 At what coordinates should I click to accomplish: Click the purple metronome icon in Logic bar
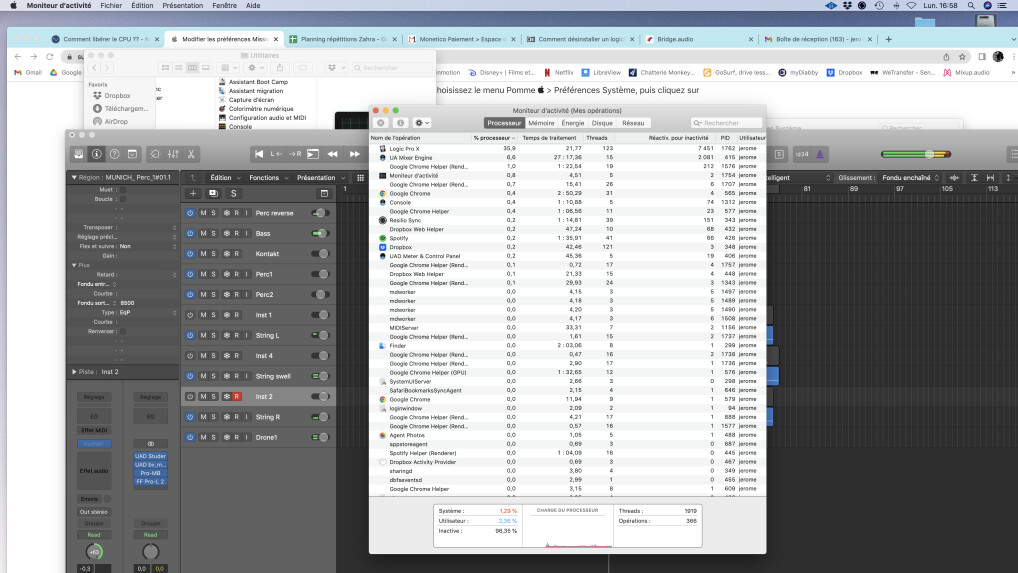pyautogui.click(x=820, y=154)
